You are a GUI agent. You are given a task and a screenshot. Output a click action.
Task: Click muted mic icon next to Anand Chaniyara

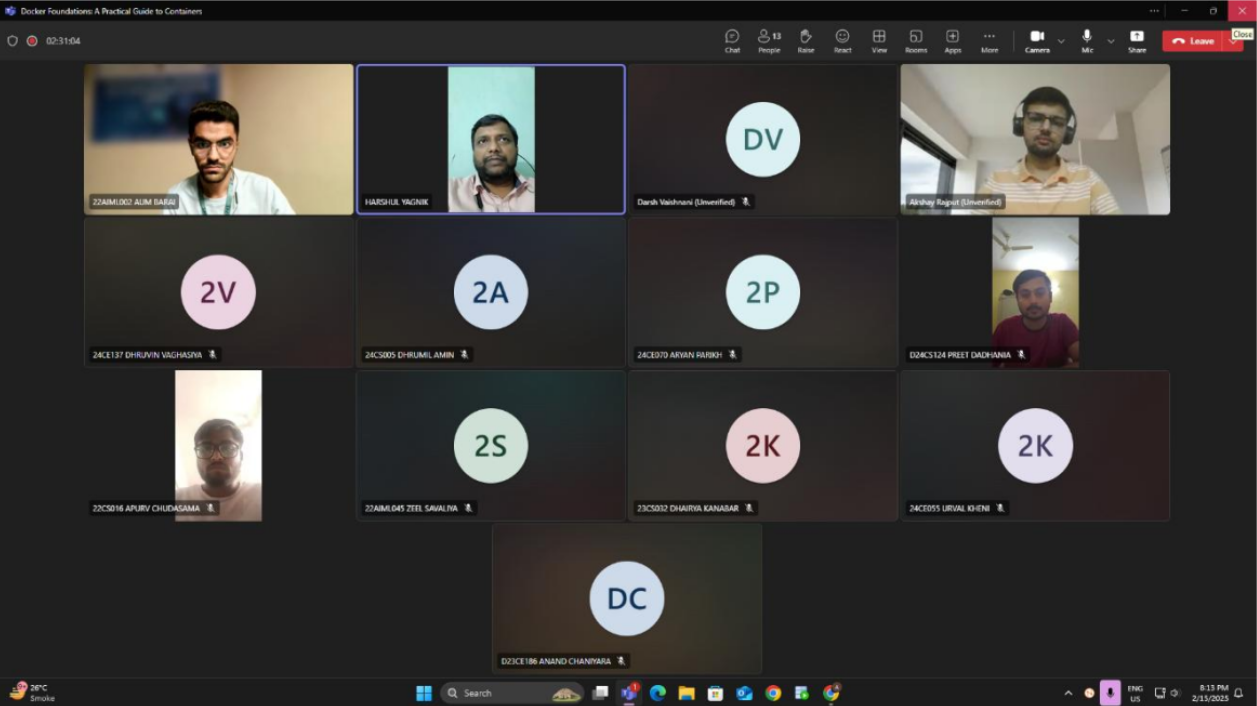pos(621,661)
